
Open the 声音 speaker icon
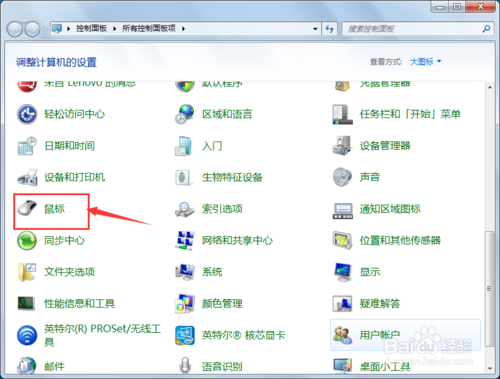342,177
